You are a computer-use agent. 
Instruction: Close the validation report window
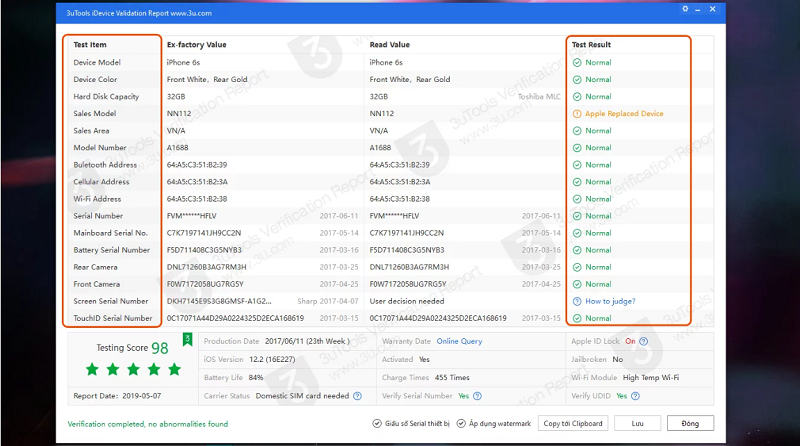click(x=713, y=9)
